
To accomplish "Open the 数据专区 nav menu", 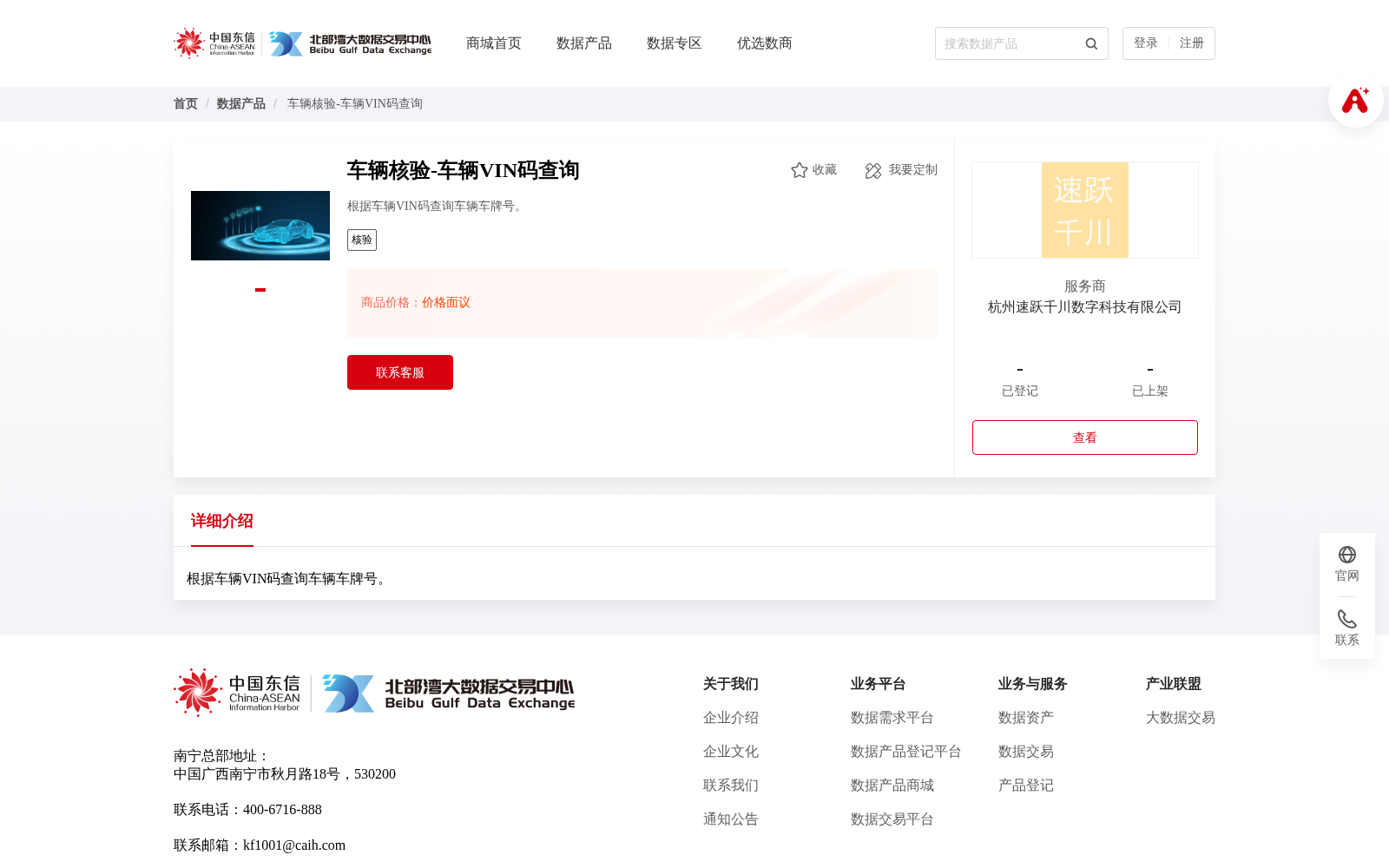I will (x=675, y=43).
